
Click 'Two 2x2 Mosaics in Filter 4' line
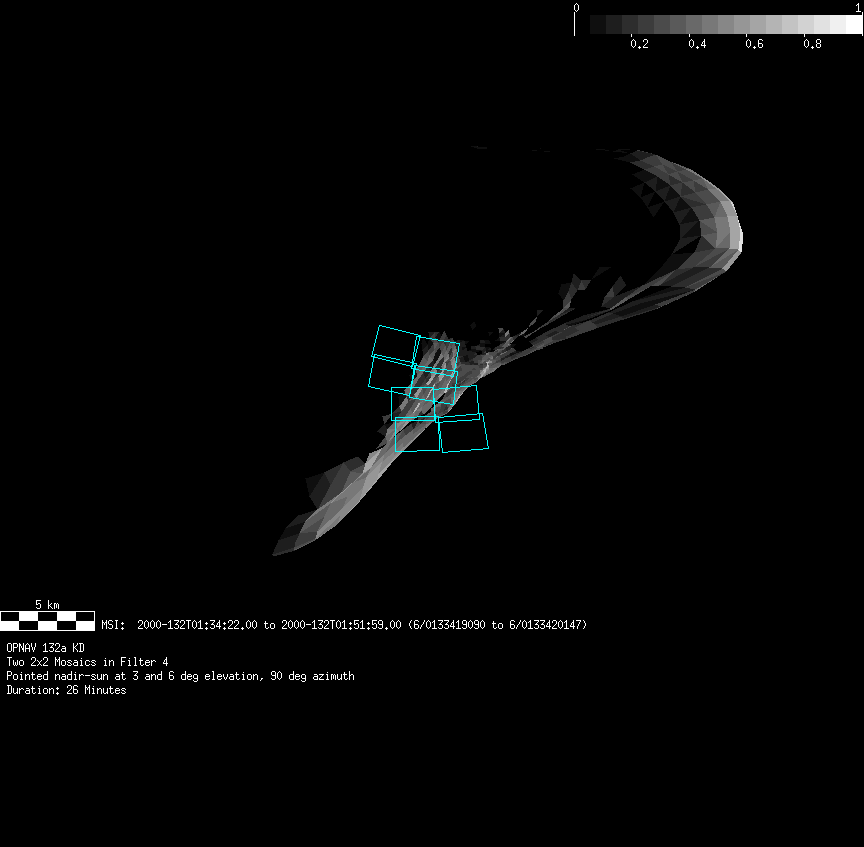pos(87,662)
